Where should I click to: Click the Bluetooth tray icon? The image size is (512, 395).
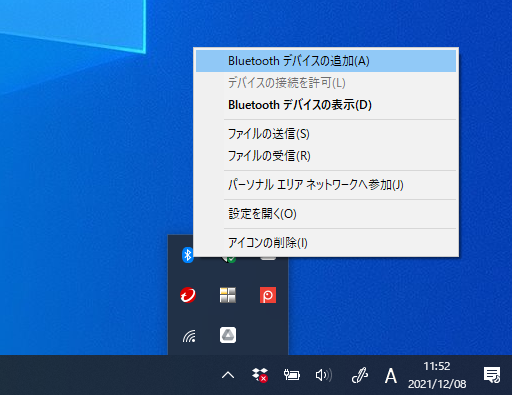(x=188, y=255)
